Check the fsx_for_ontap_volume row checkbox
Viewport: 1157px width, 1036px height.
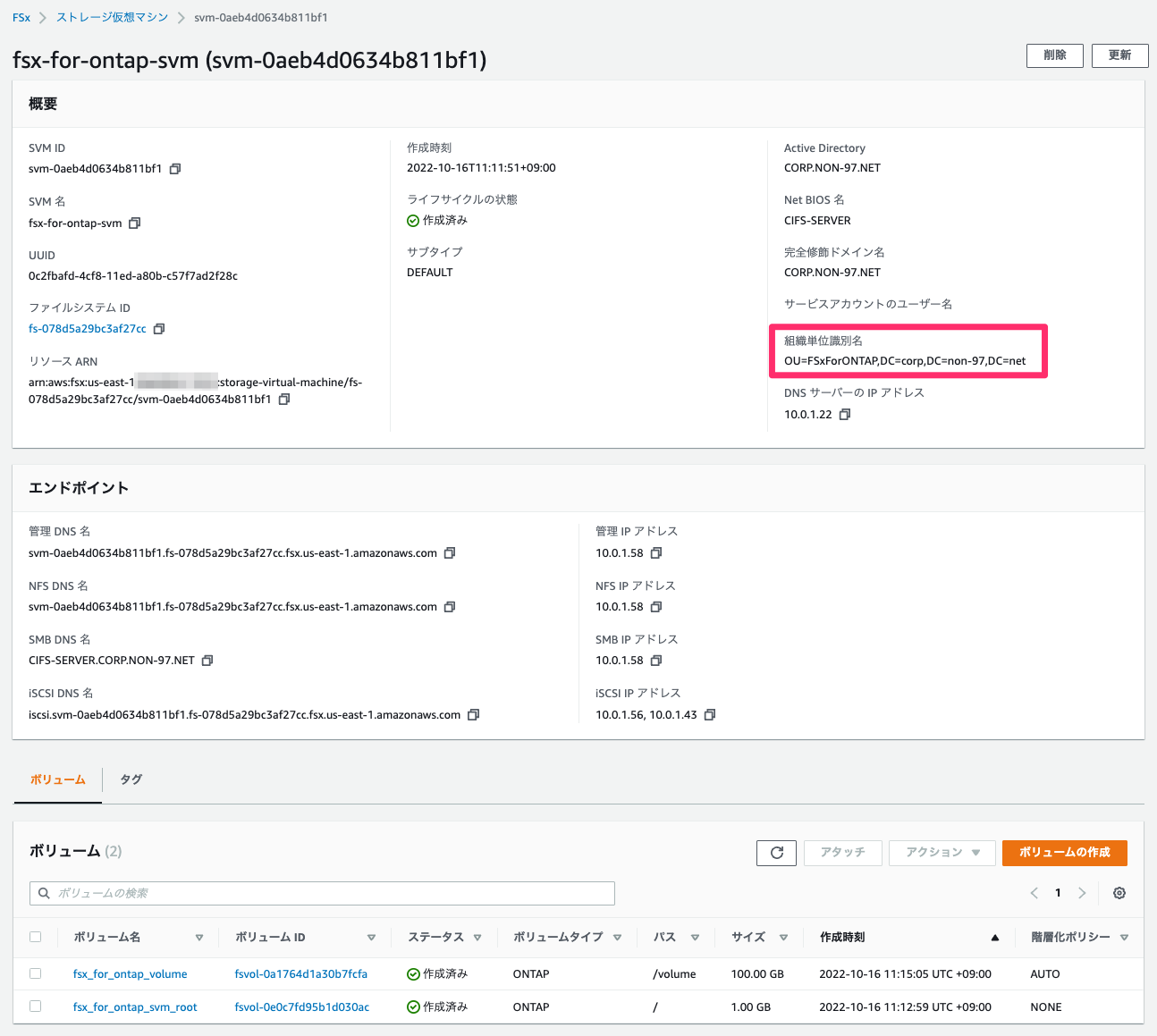(35, 973)
